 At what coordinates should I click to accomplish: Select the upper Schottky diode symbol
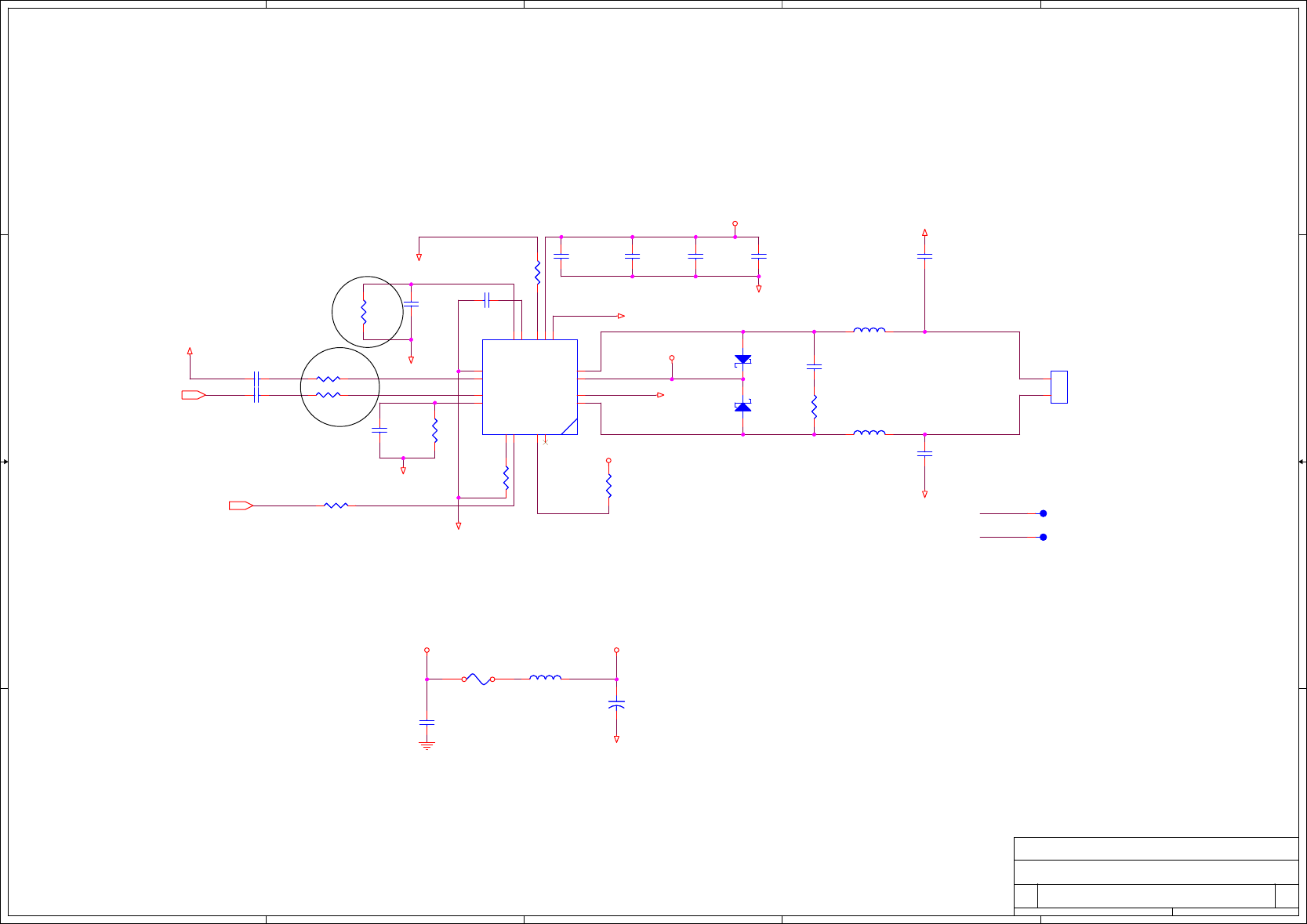(x=742, y=360)
